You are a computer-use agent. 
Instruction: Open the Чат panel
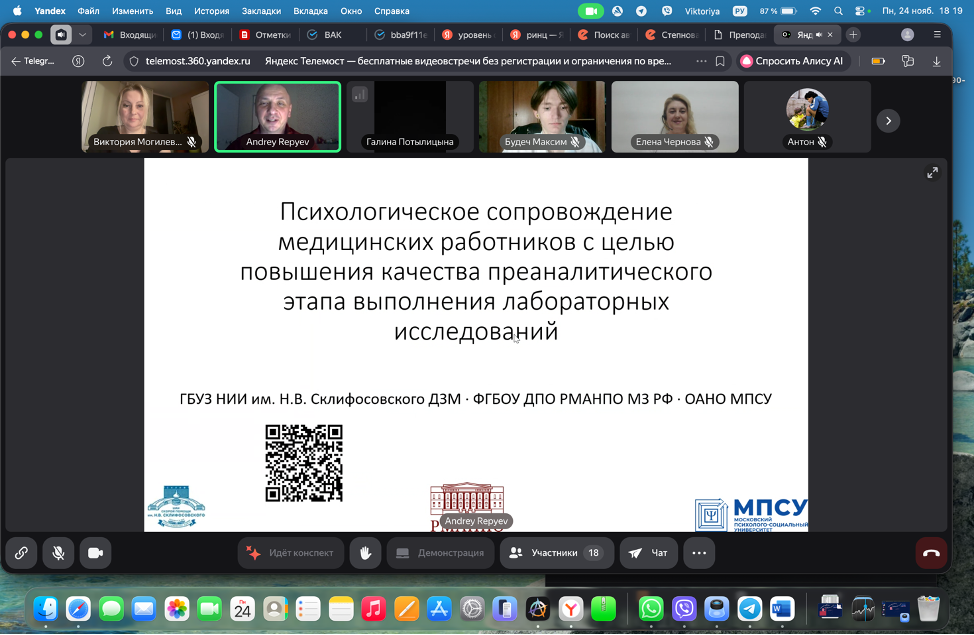point(648,552)
